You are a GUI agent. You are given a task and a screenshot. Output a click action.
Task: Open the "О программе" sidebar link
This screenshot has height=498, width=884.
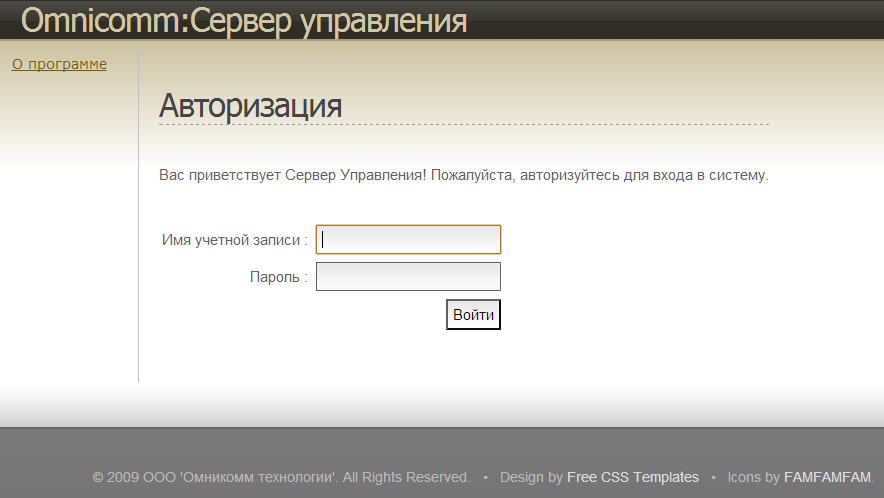click(x=59, y=64)
